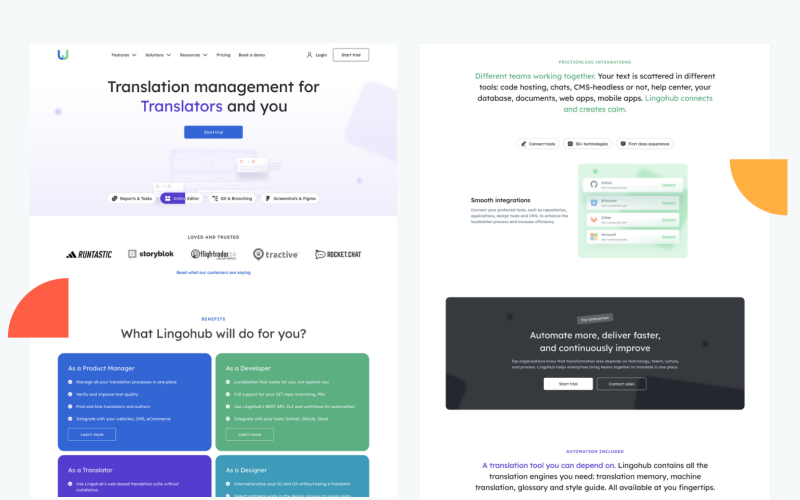Screen dimensions: 800x500
Task: Switch to the Online Editor tab
Action: click(x=182, y=198)
